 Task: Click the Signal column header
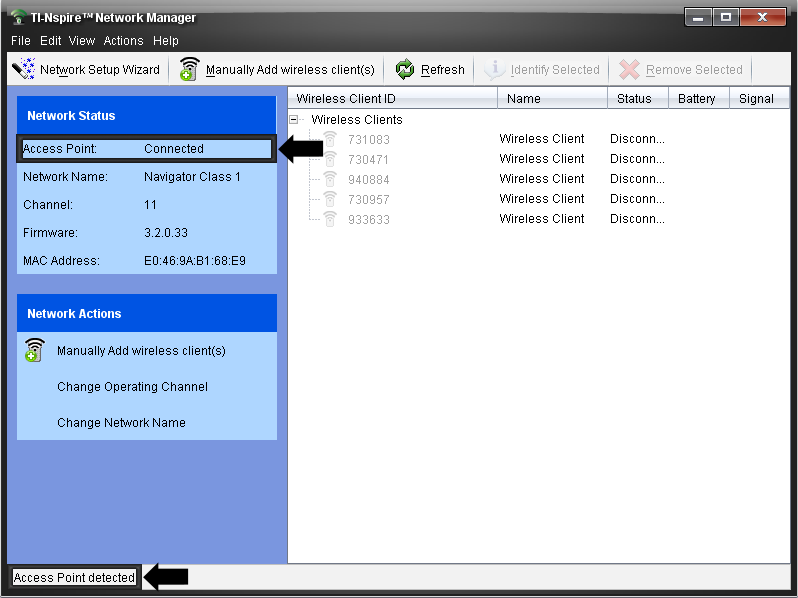point(756,99)
